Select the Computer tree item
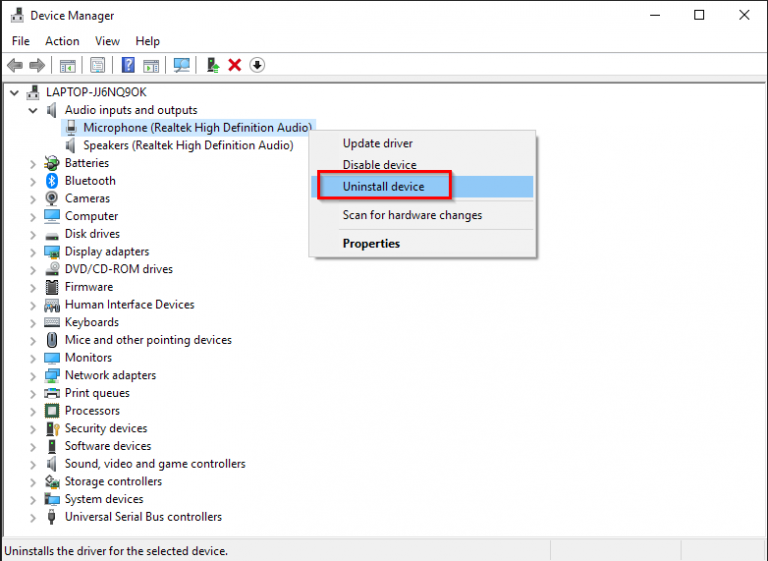Image resolution: width=768 pixels, height=561 pixels. point(92,216)
